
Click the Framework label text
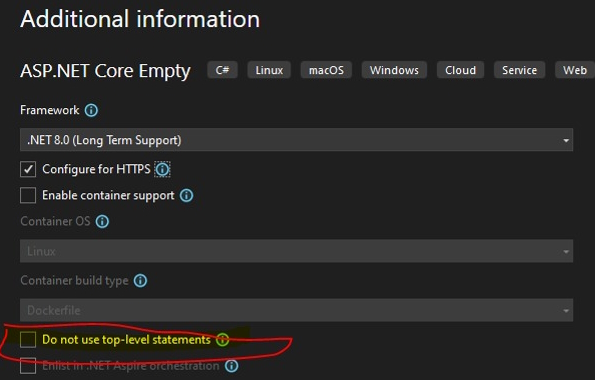(x=50, y=110)
